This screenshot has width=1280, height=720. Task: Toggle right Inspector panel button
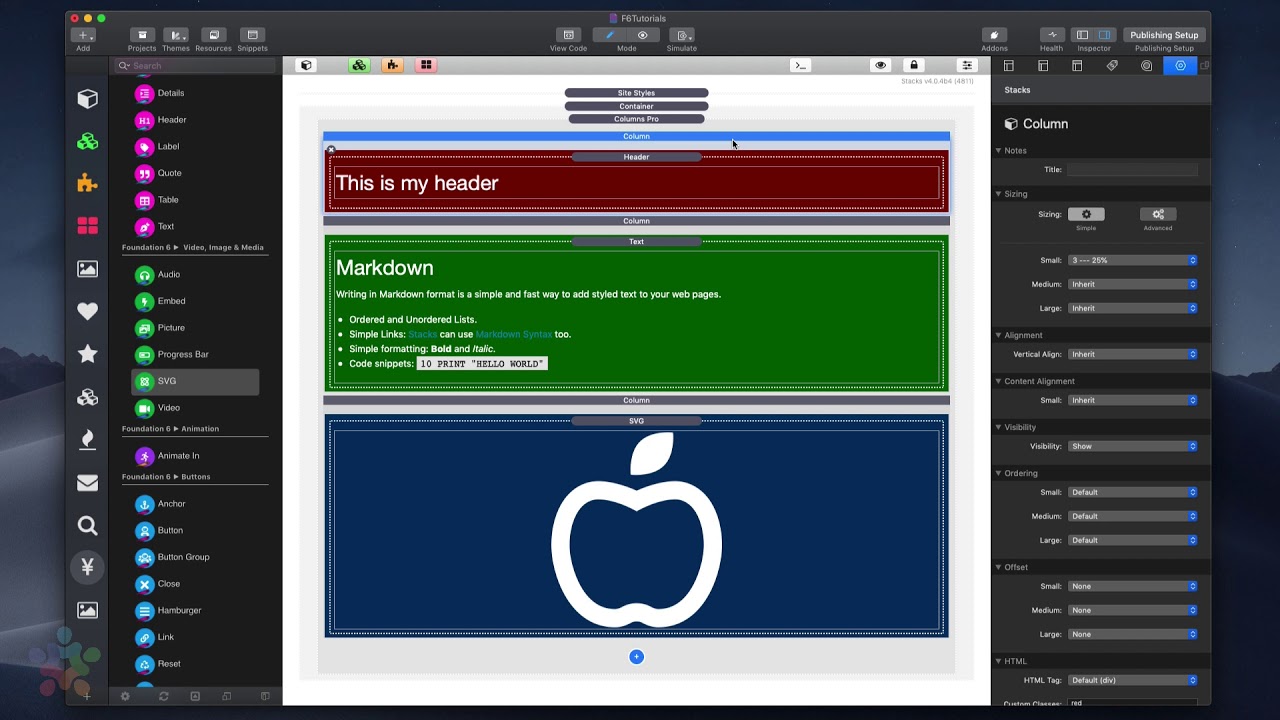click(x=1105, y=35)
